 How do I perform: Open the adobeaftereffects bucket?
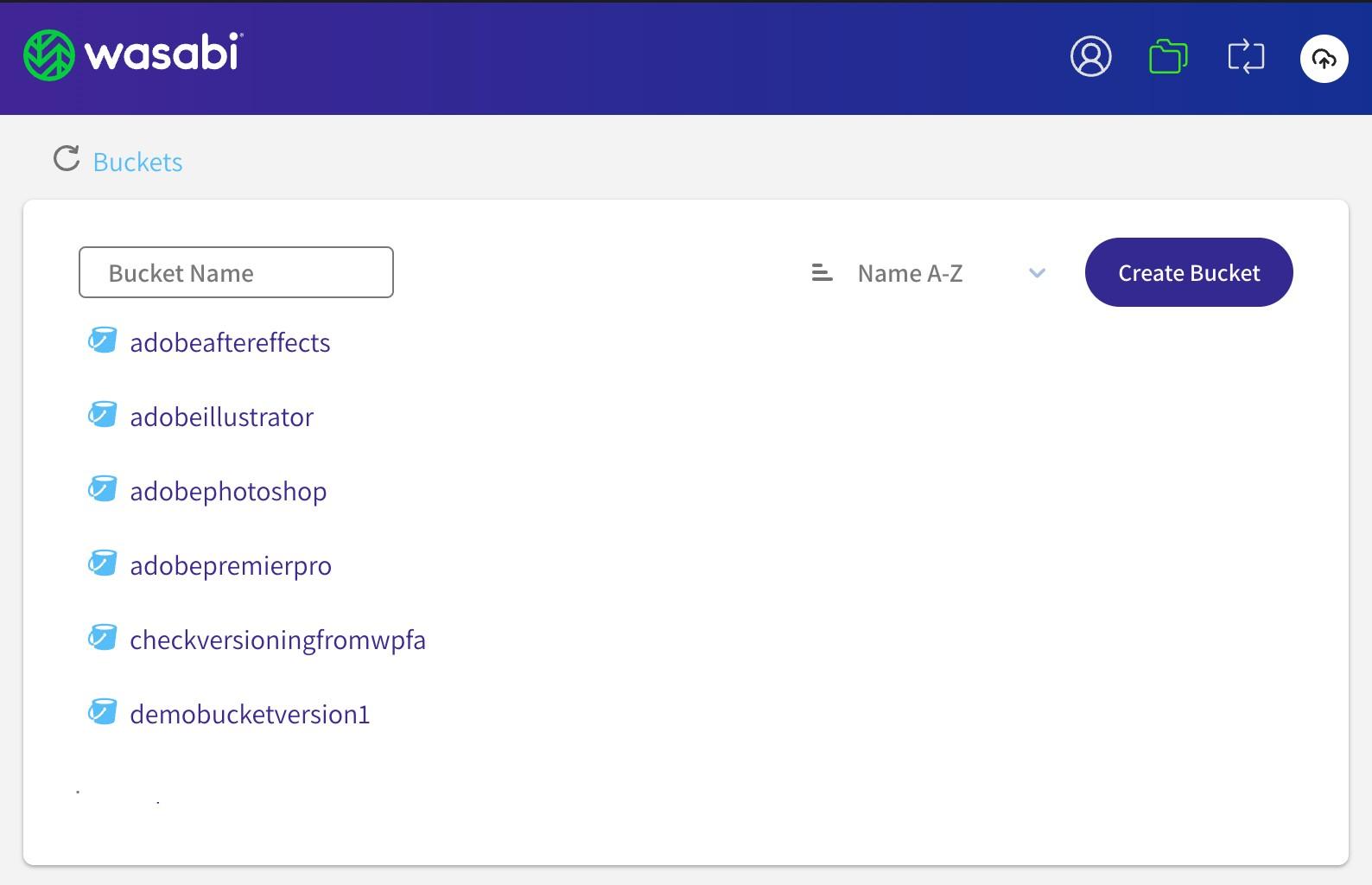coord(230,343)
